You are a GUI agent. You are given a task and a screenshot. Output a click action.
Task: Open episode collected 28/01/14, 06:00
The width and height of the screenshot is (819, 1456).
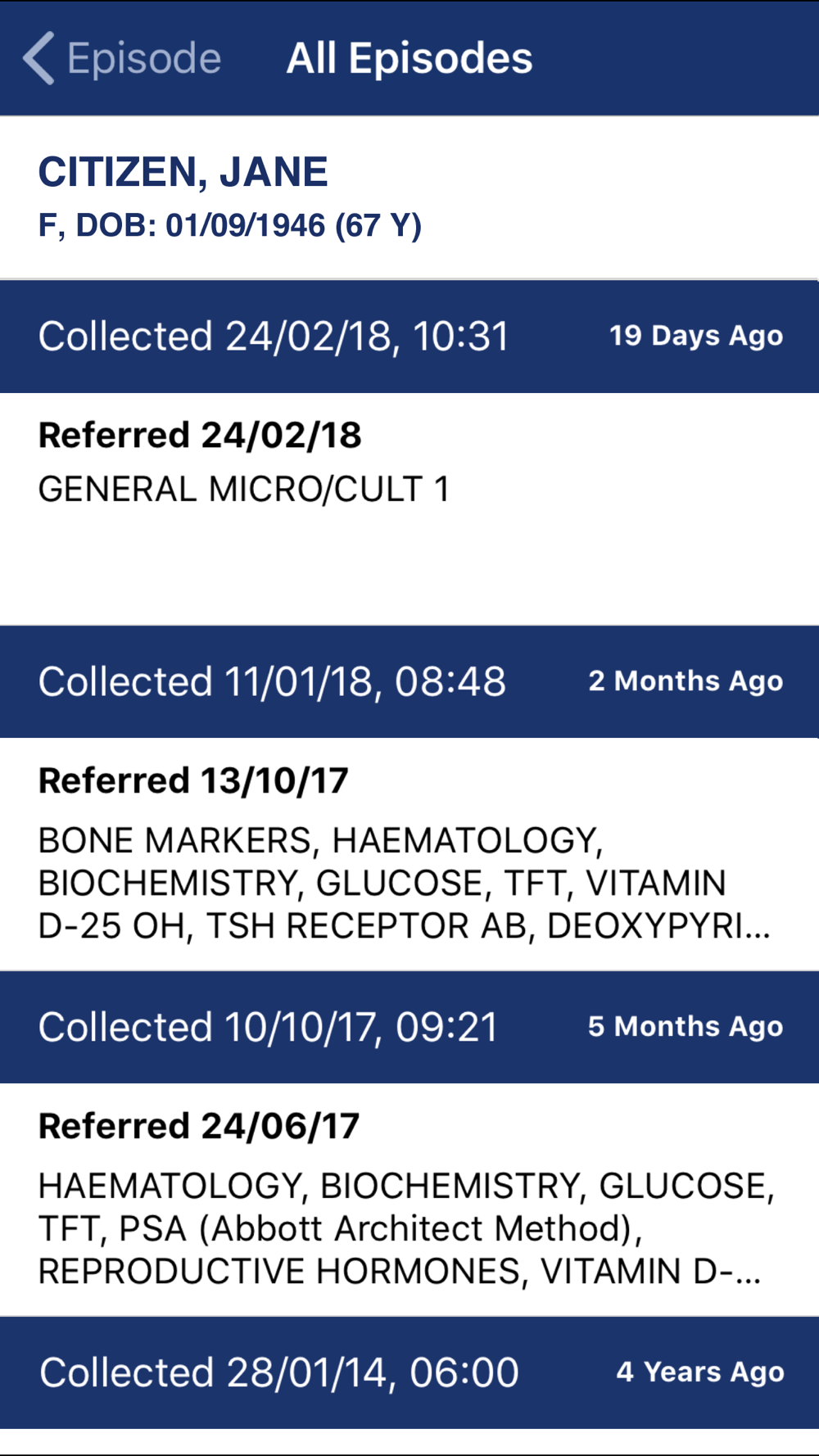pyautogui.click(x=278, y=1372)
